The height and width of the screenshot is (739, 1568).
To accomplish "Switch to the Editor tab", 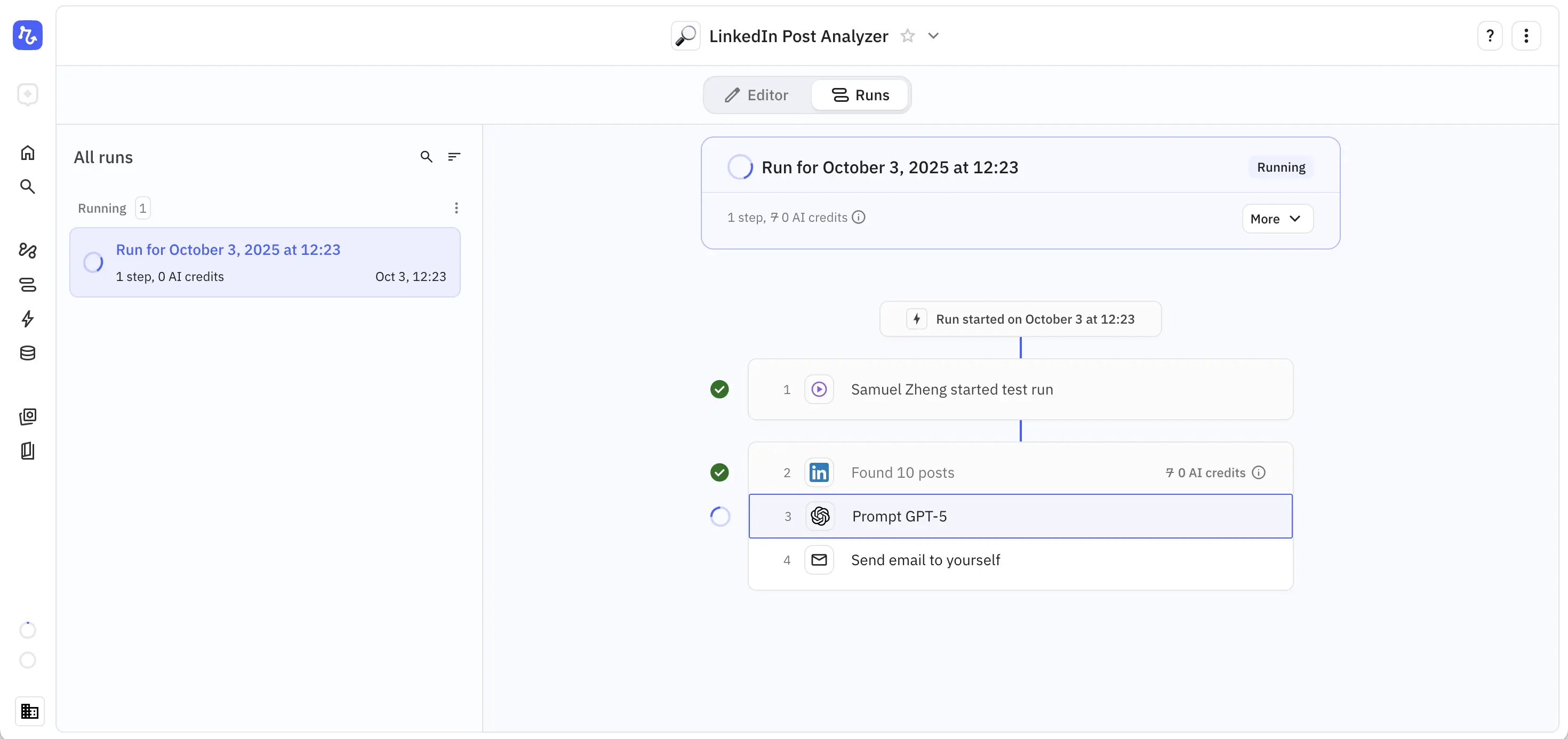I will 757,95.
